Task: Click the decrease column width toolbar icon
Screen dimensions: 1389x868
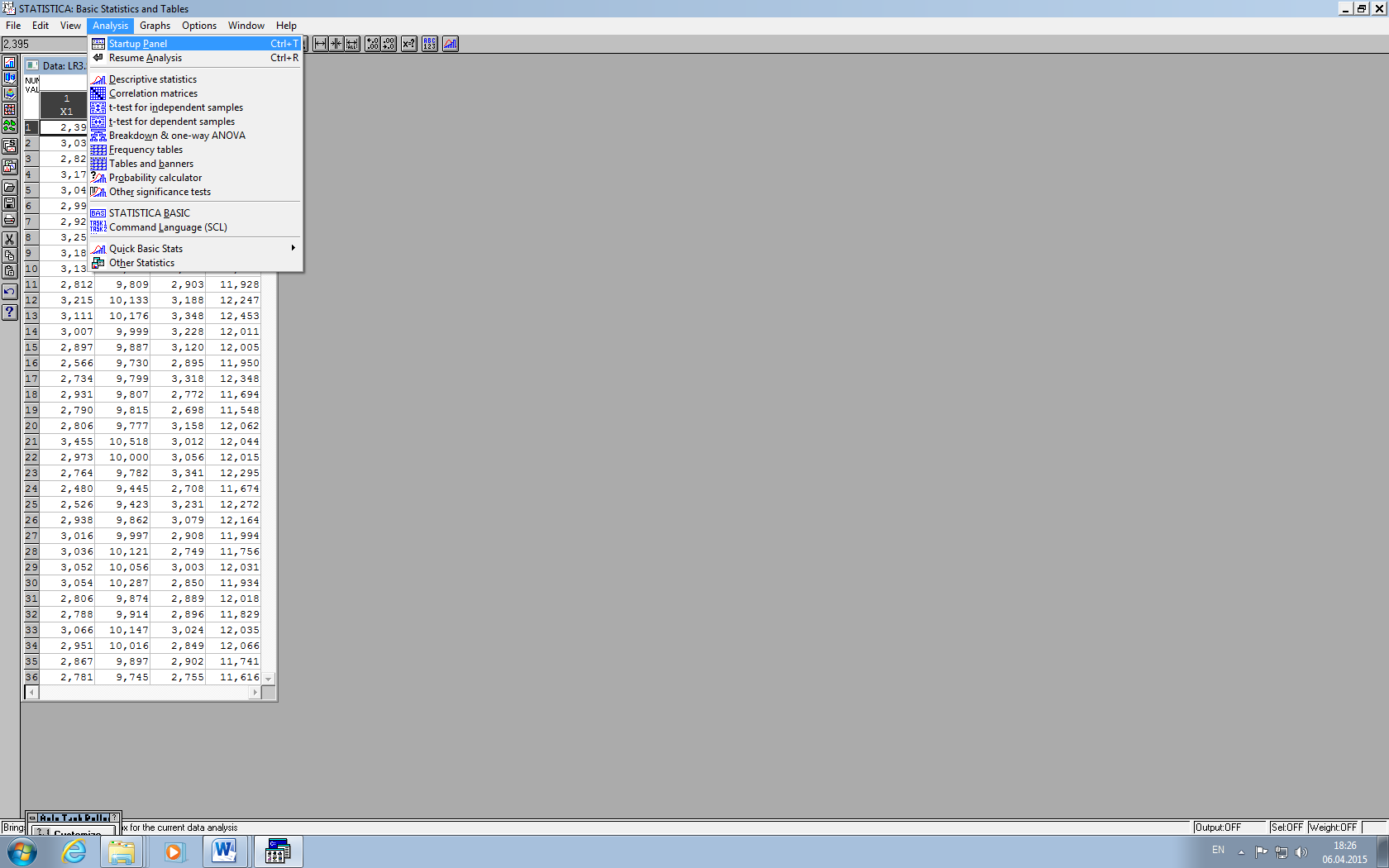Action: click(x=337, y=44)
